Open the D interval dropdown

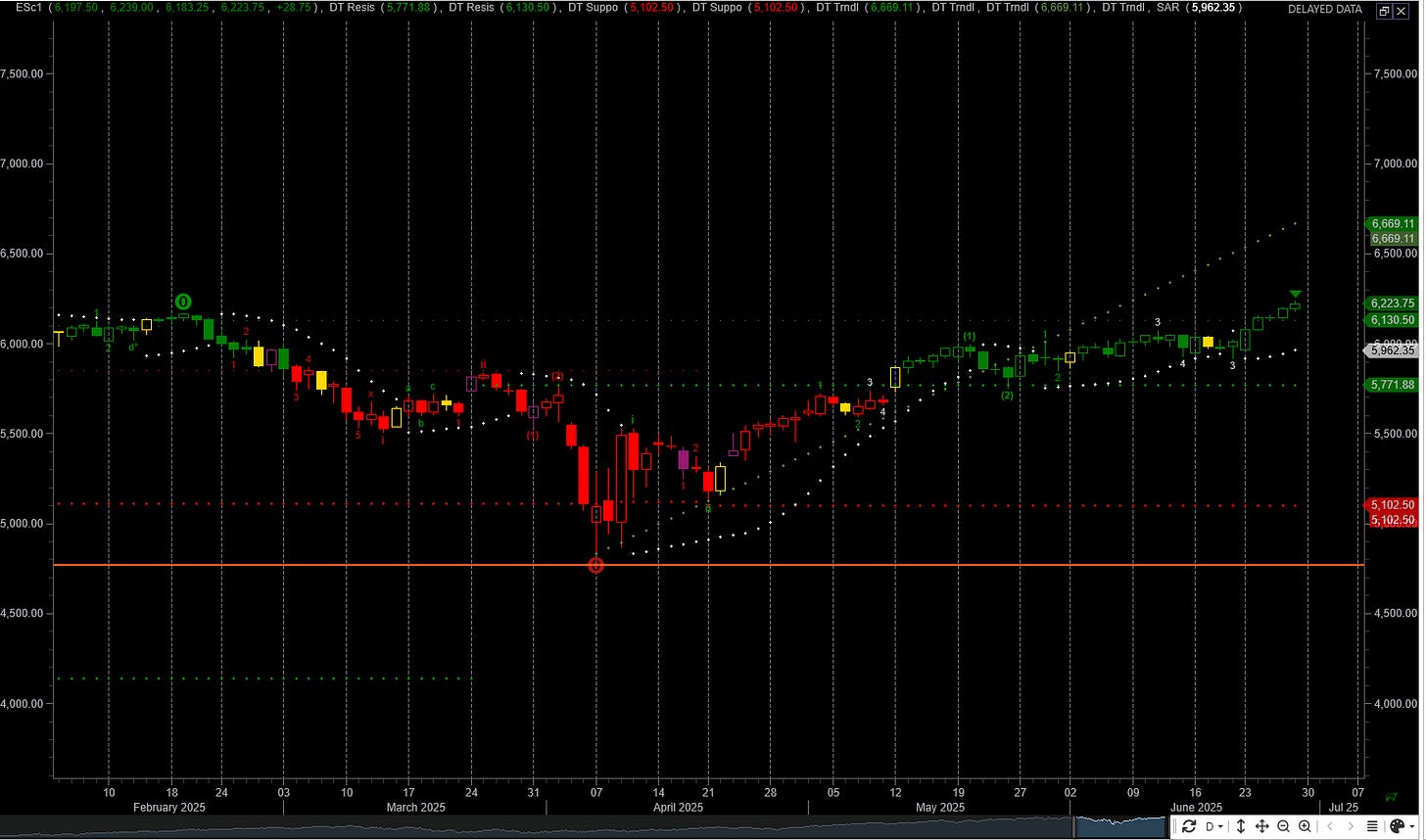click(1214, 826)
